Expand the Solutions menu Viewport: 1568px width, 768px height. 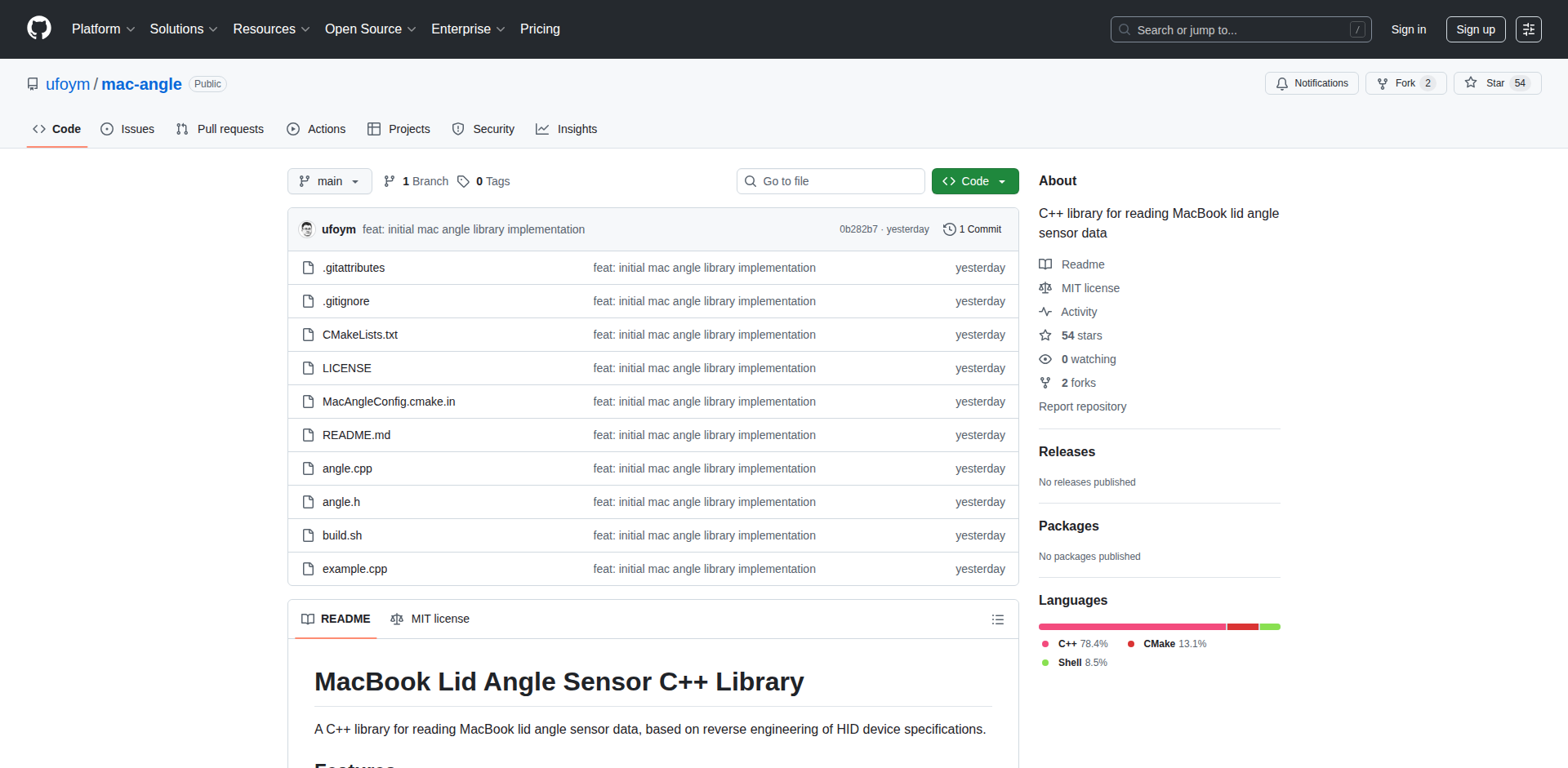pyautogui.click(x=184, y=29)
